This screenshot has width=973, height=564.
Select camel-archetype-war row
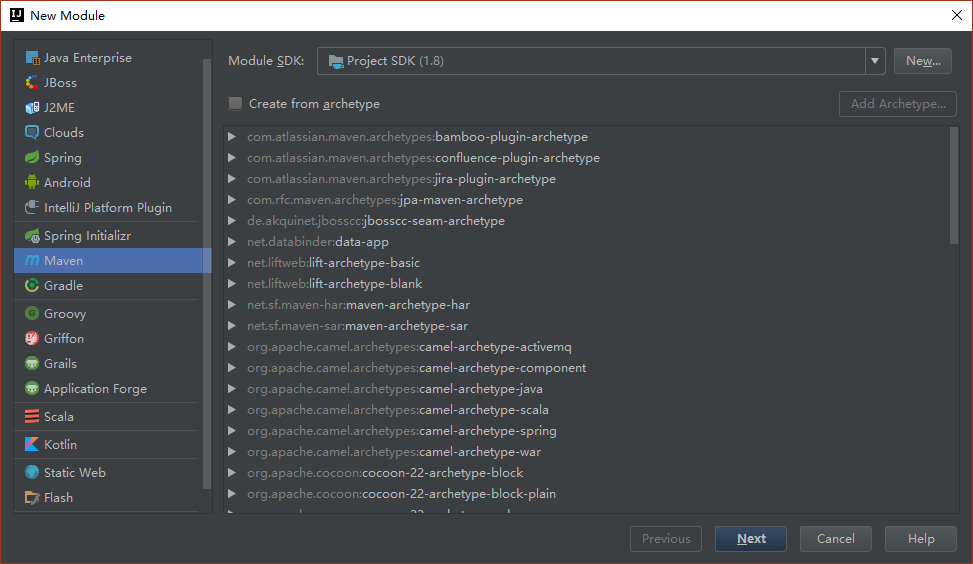586,452
